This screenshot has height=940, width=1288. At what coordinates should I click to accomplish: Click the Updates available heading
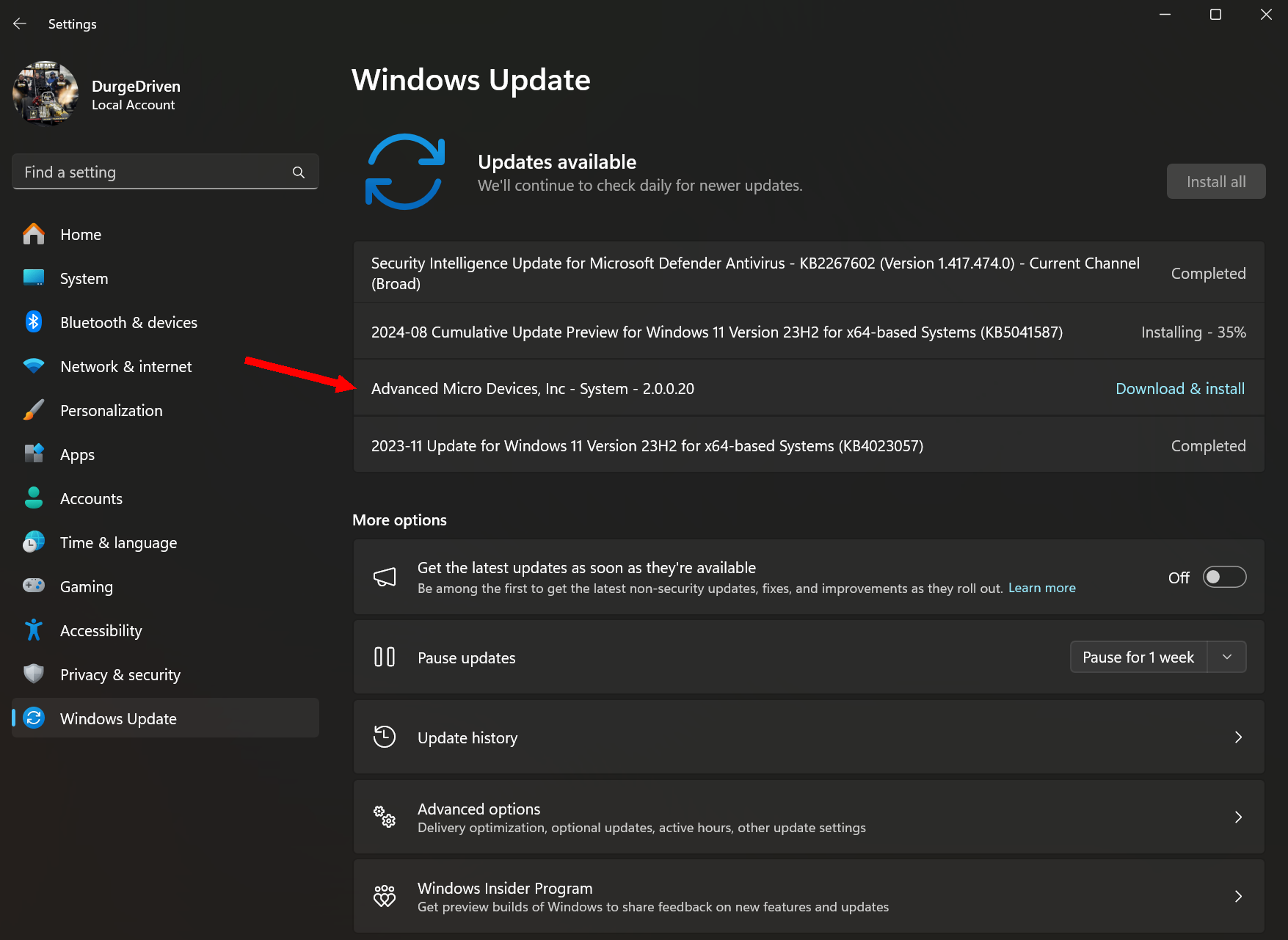pyautogui.click(x=557, y=161)
